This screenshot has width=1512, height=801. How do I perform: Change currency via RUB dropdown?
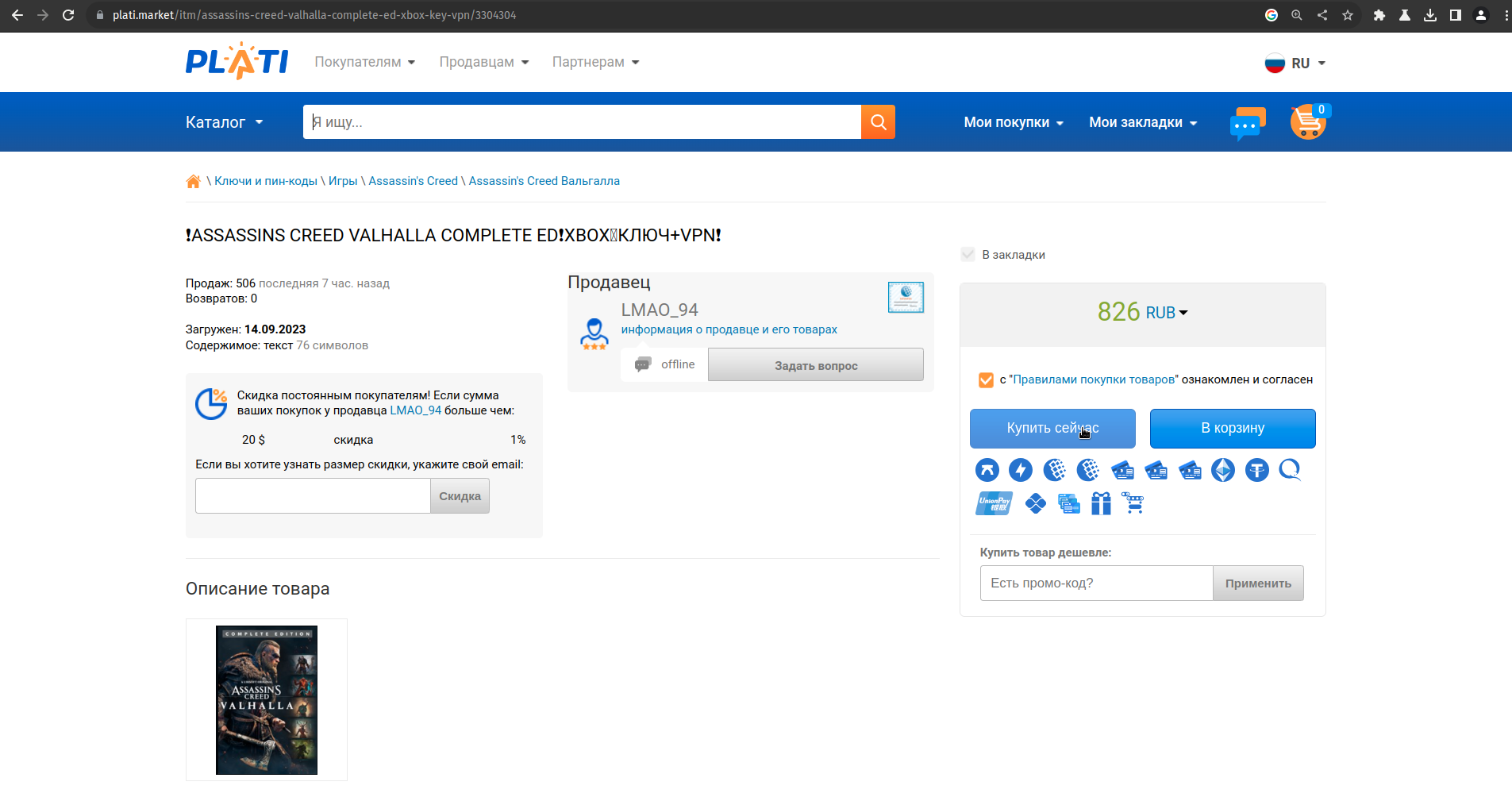(1166, 313)
